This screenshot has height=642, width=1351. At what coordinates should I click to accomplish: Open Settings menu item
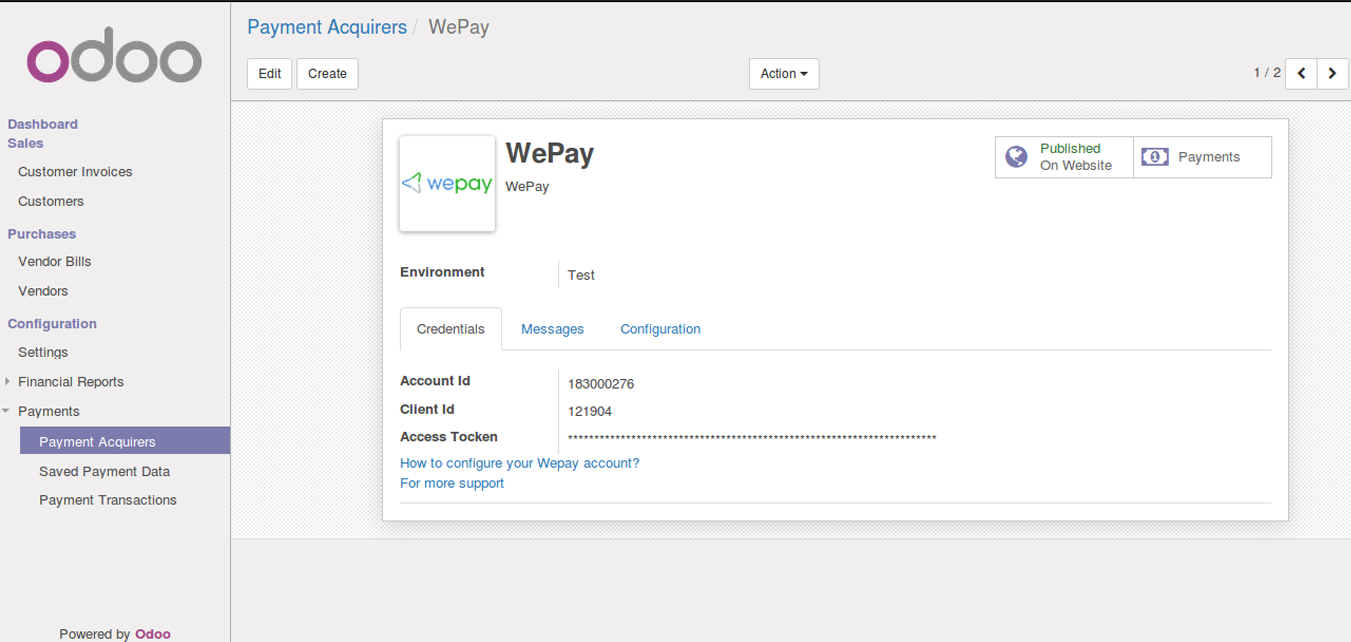click(x=43, y=352)
